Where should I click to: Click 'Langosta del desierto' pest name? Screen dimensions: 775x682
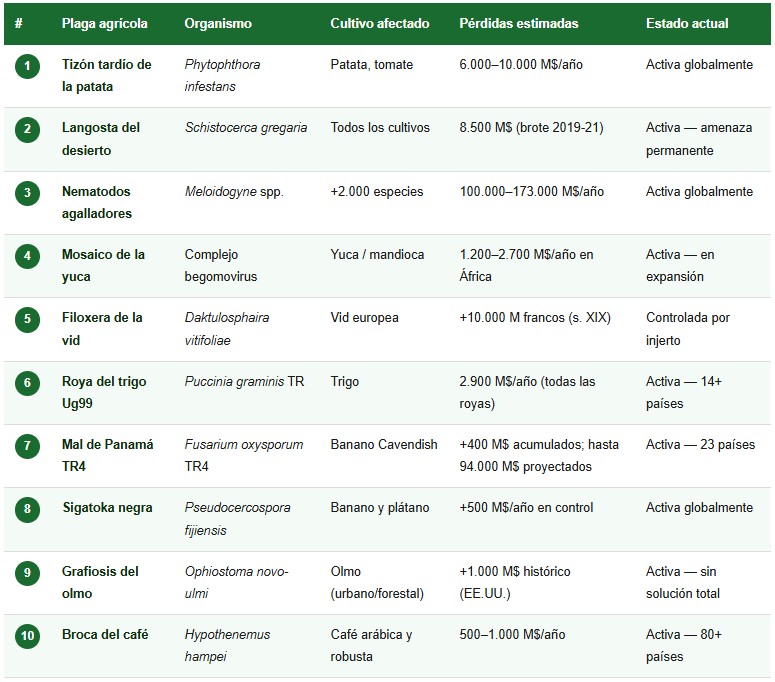[x=101, y=139]
